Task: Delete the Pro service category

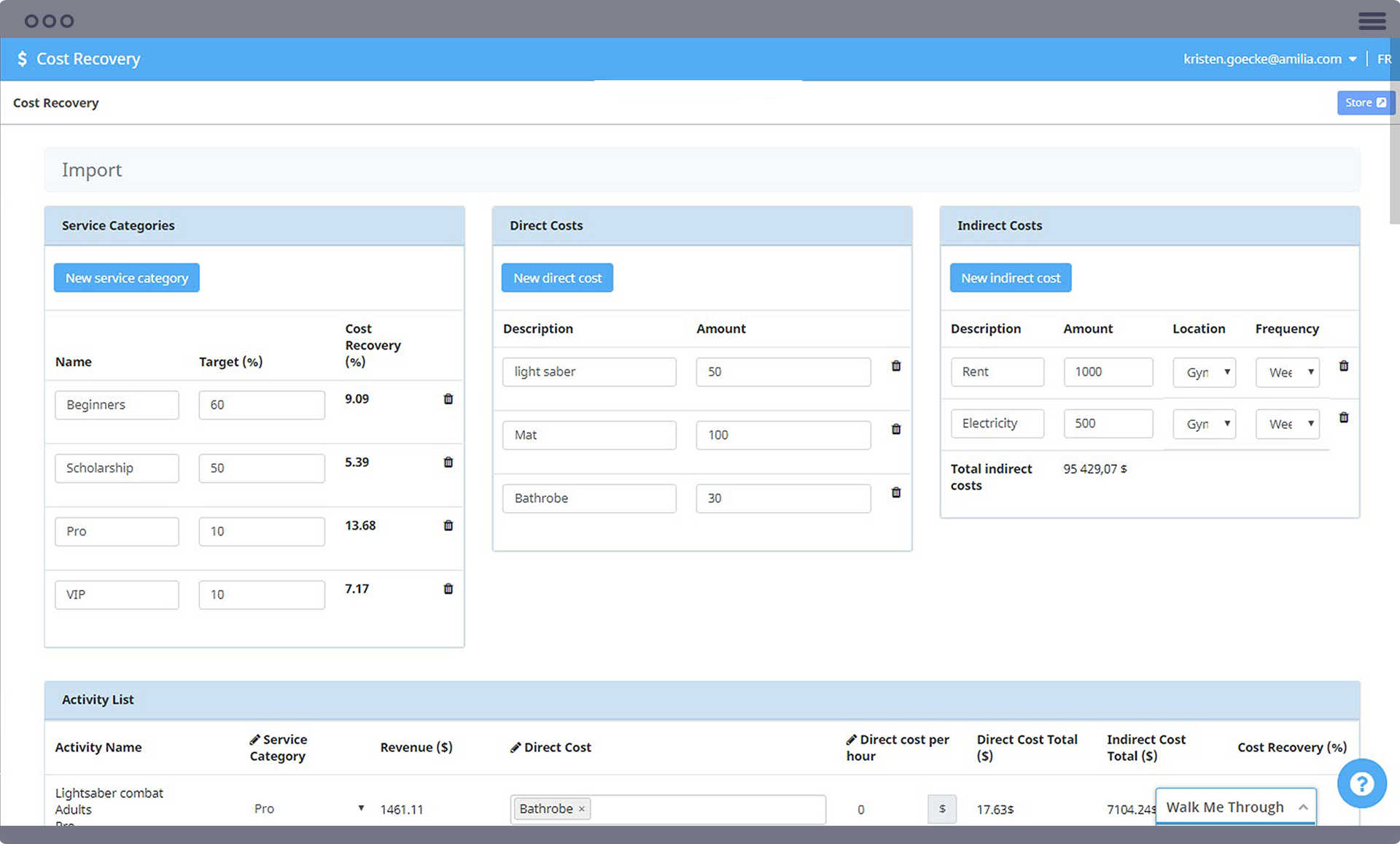Action: [x=448, y=526]
